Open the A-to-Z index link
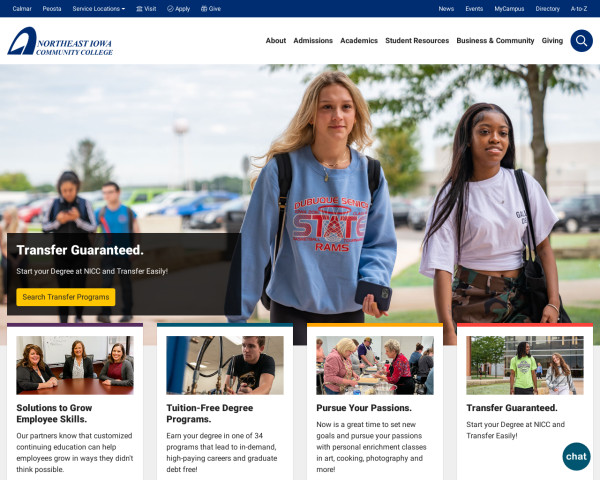This screenshot has height=480, width=600. (x=579, y=8)
